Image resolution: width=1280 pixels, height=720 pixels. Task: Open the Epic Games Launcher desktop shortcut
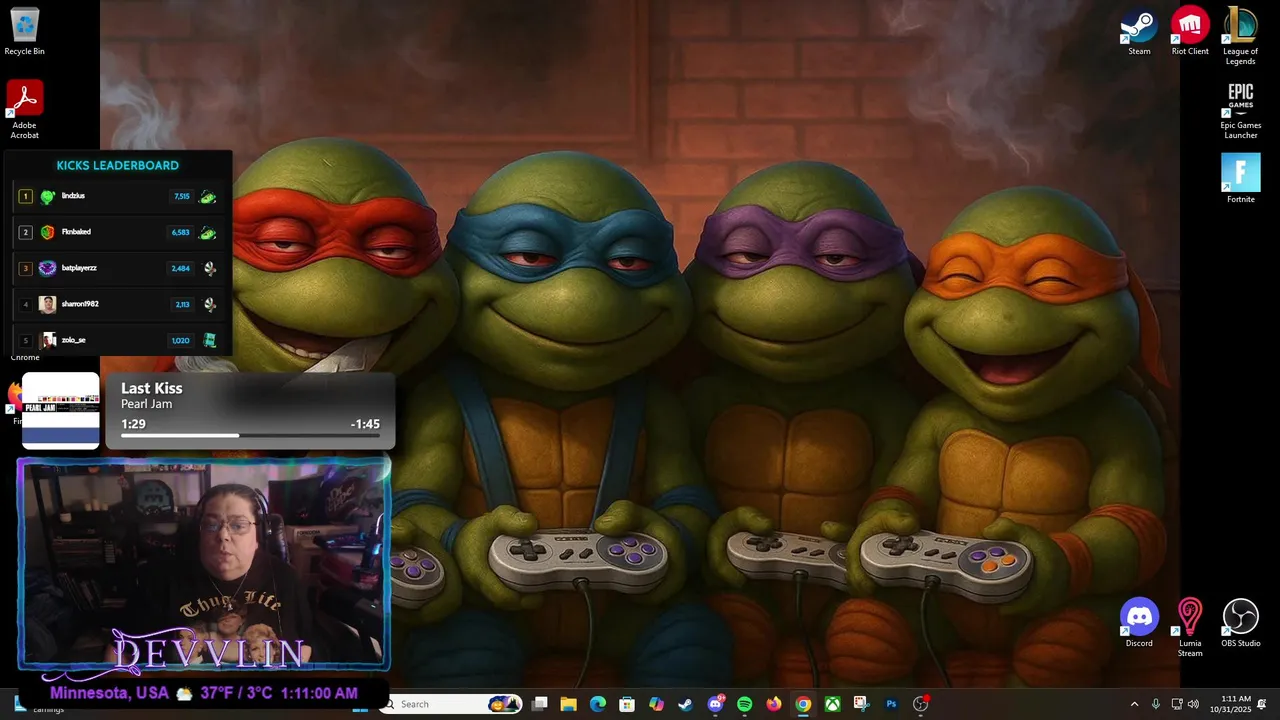[x=1240, y=110]
